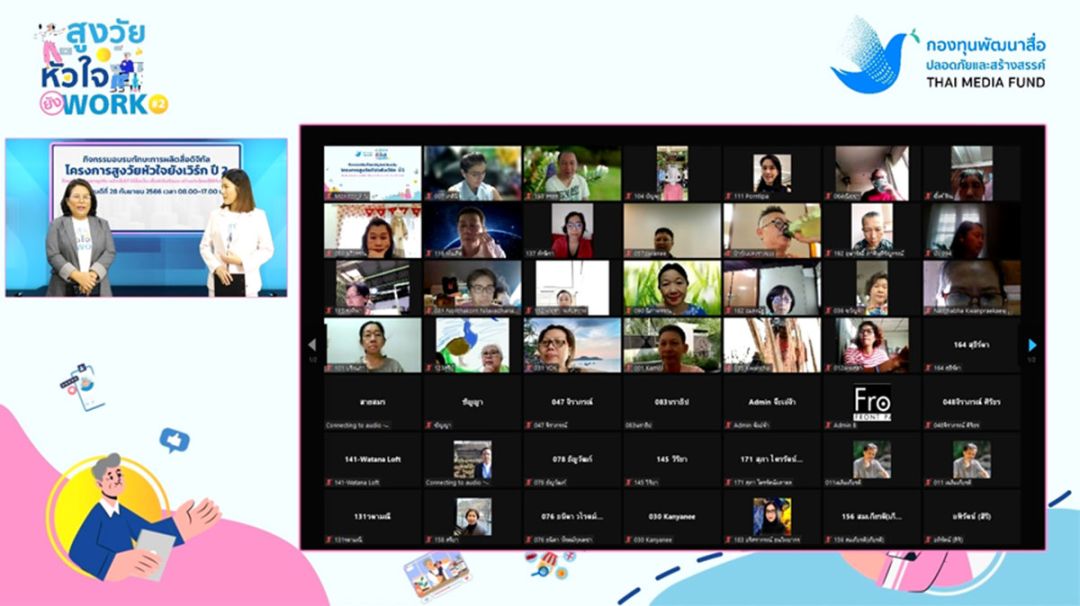Select the 'Admin' name-only participant tile
Viewport: 1080px width, 606px height.
point(772,402)
